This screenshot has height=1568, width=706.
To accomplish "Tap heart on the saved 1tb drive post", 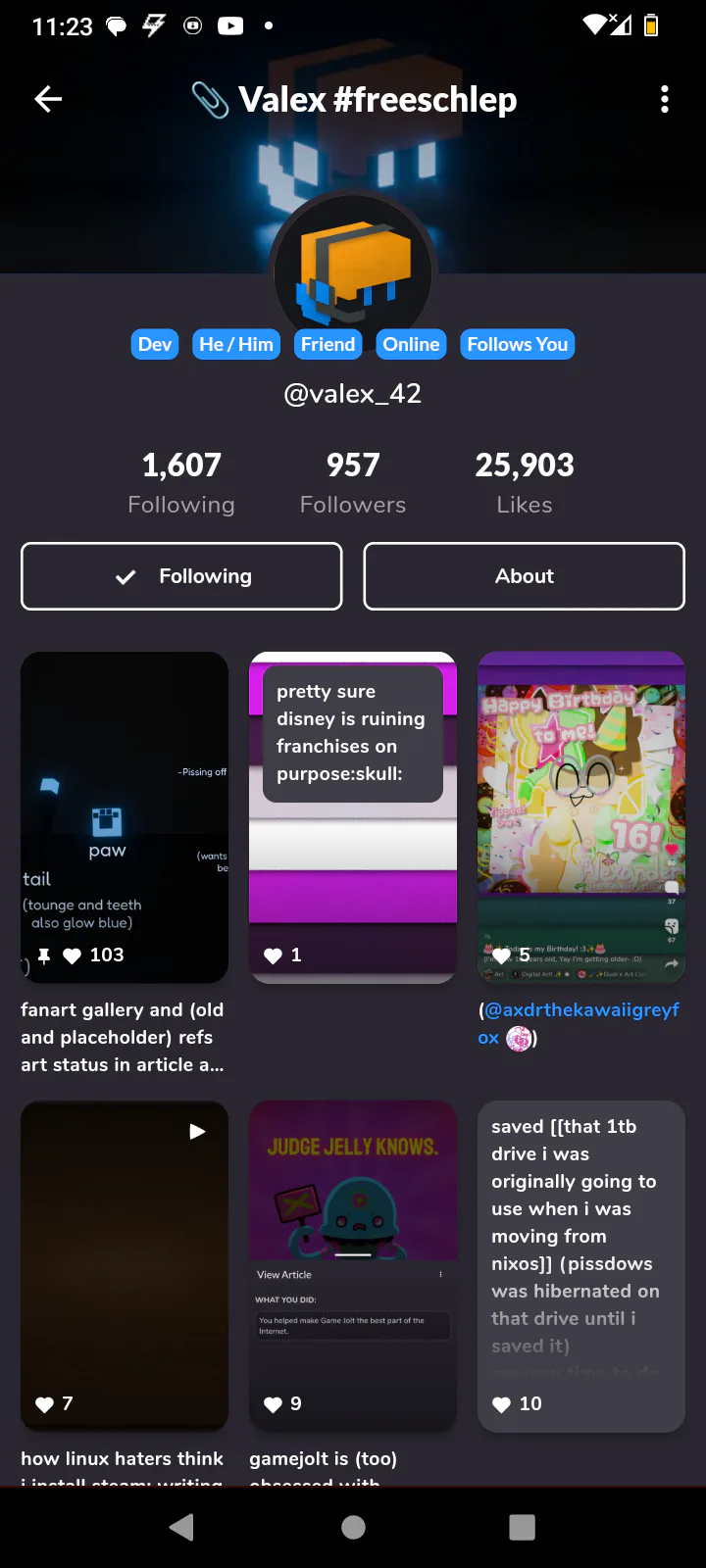I will 502,1404.
